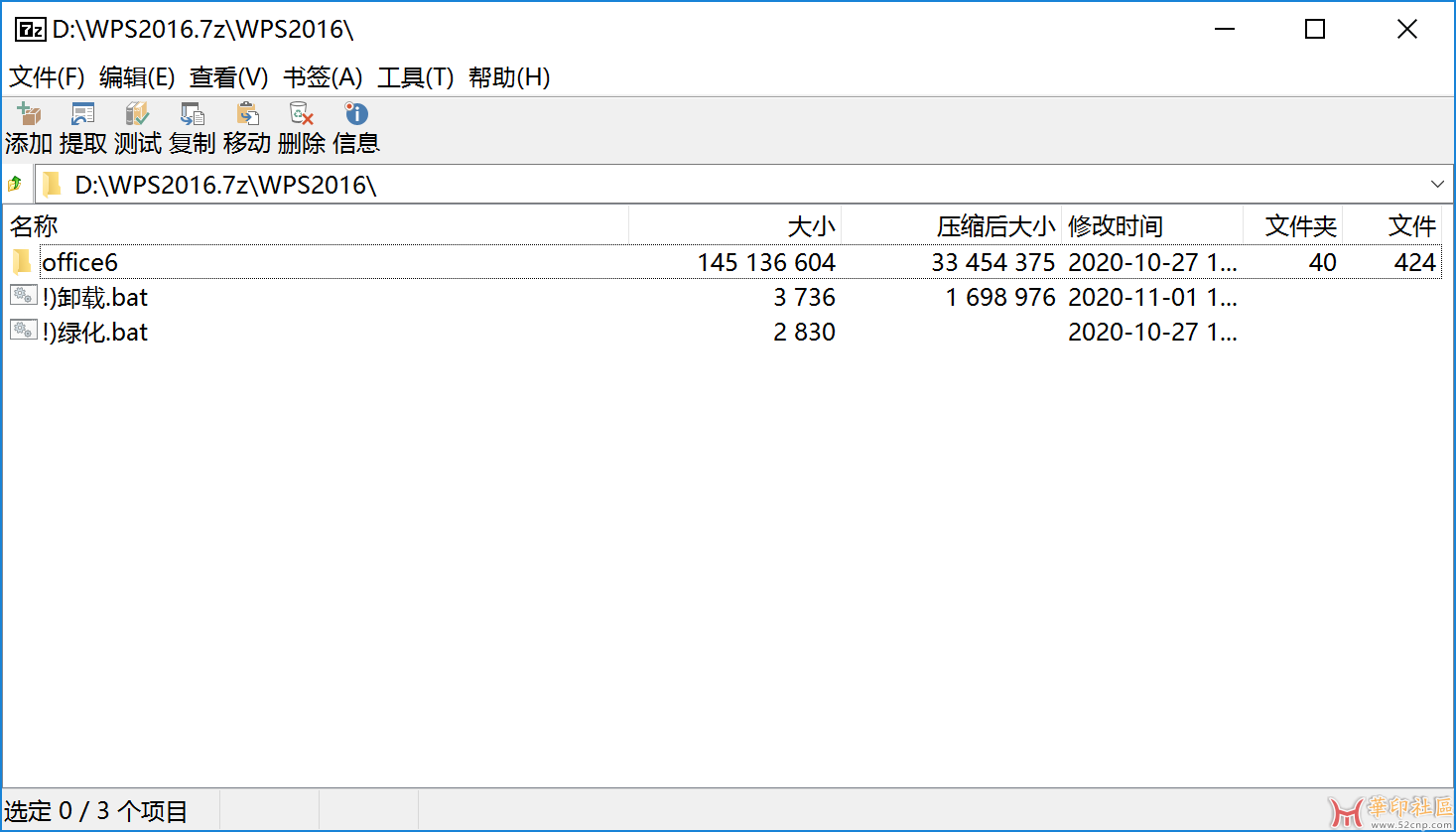
Task: Click the 信息 (Info) toolbar icon
Action: (356, 113)
